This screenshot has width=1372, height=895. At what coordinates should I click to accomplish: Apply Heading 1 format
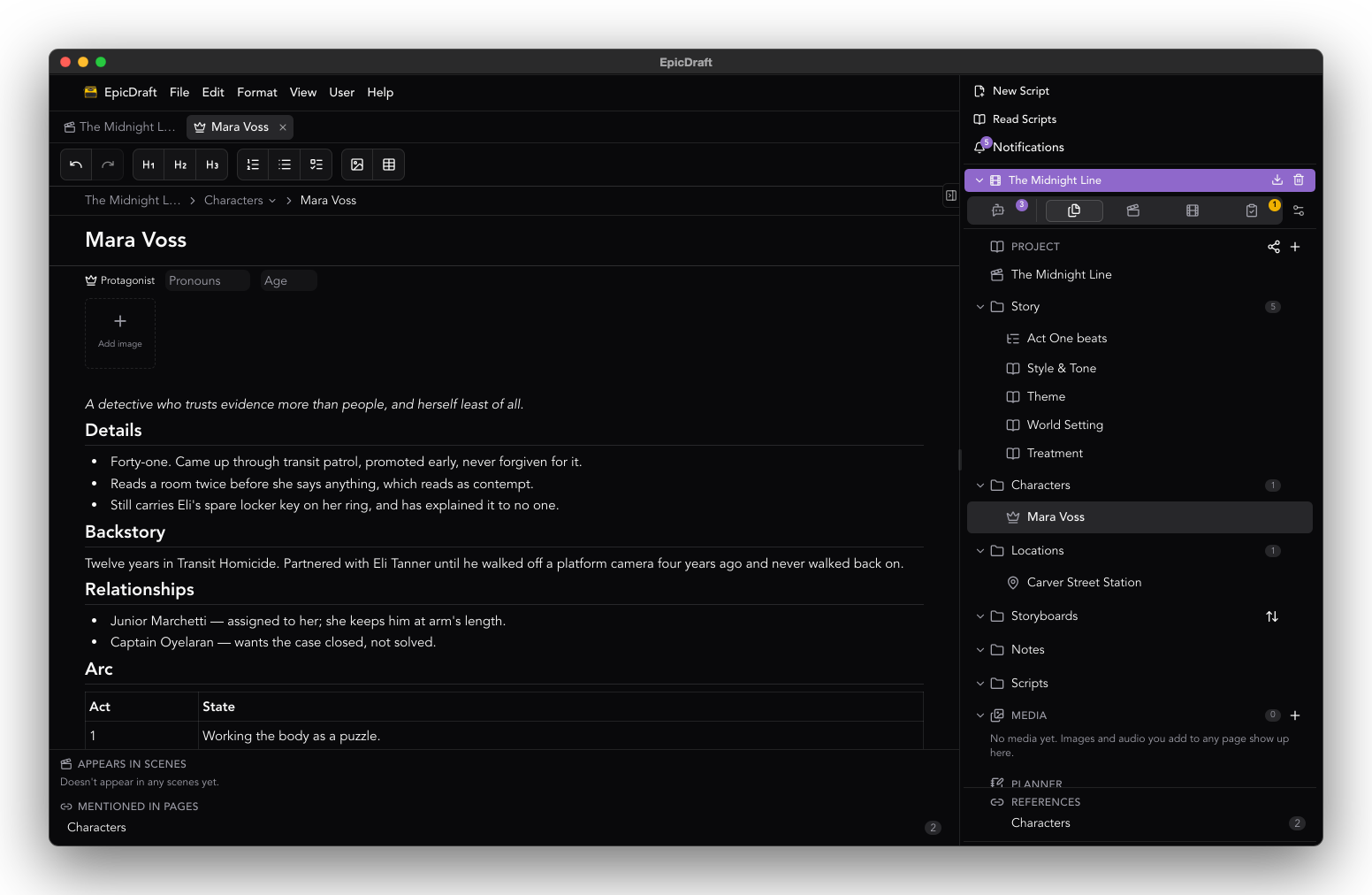[149, 164]
